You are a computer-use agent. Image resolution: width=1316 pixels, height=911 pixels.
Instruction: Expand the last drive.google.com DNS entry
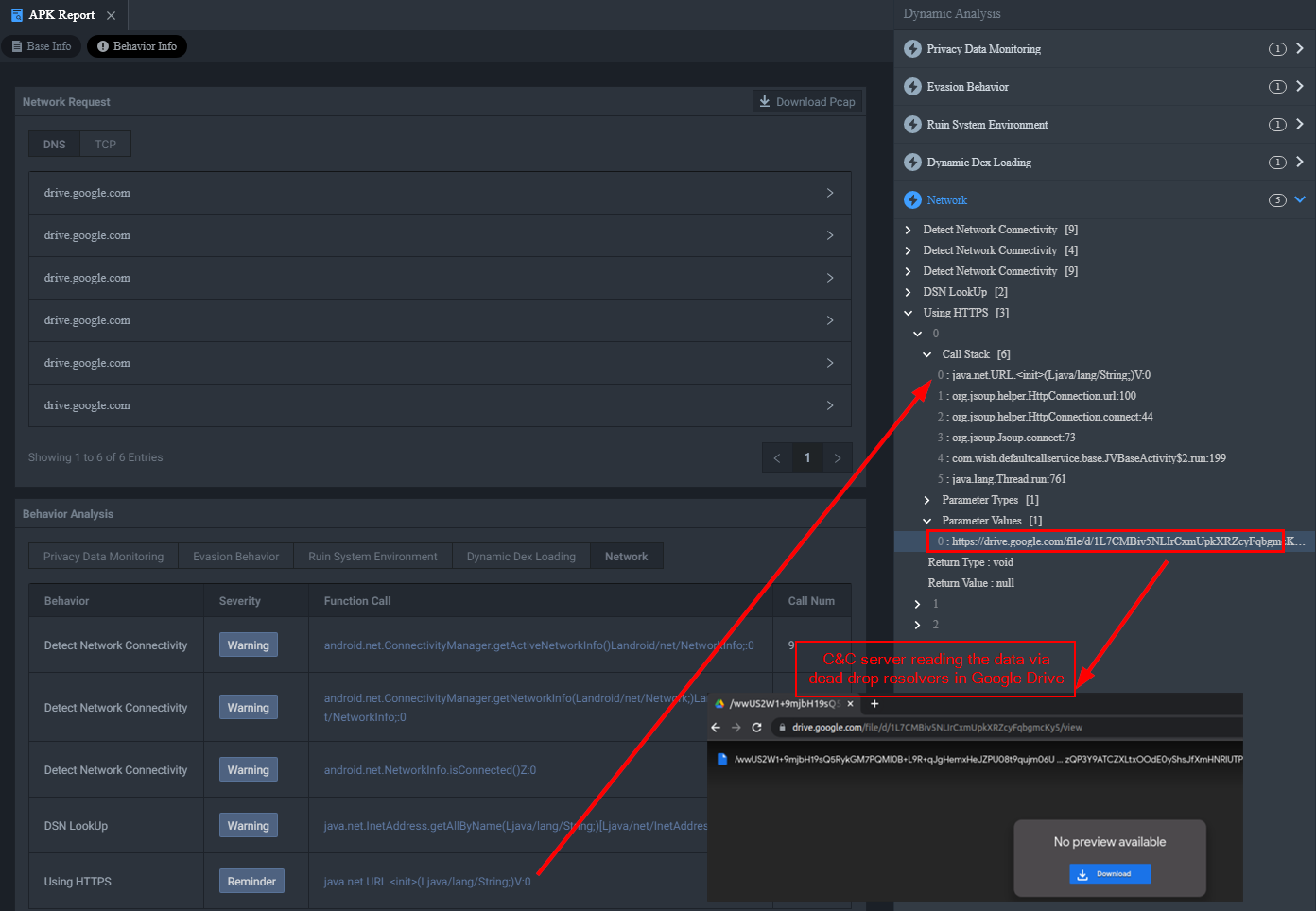click(x=440, y=405)
